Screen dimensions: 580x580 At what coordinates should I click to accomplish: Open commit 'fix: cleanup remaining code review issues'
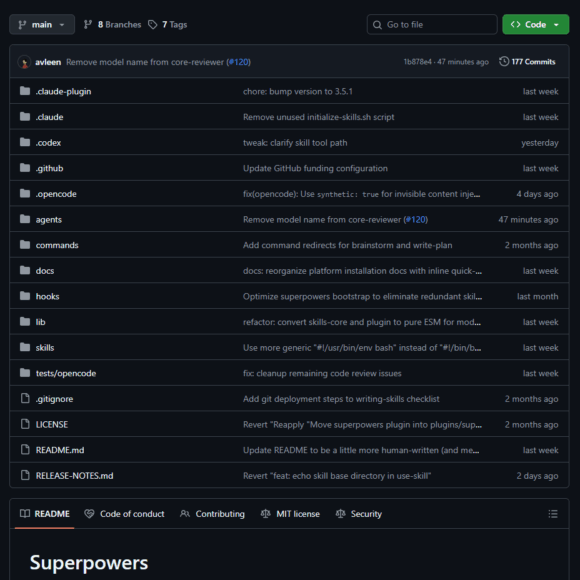[322, 373]
